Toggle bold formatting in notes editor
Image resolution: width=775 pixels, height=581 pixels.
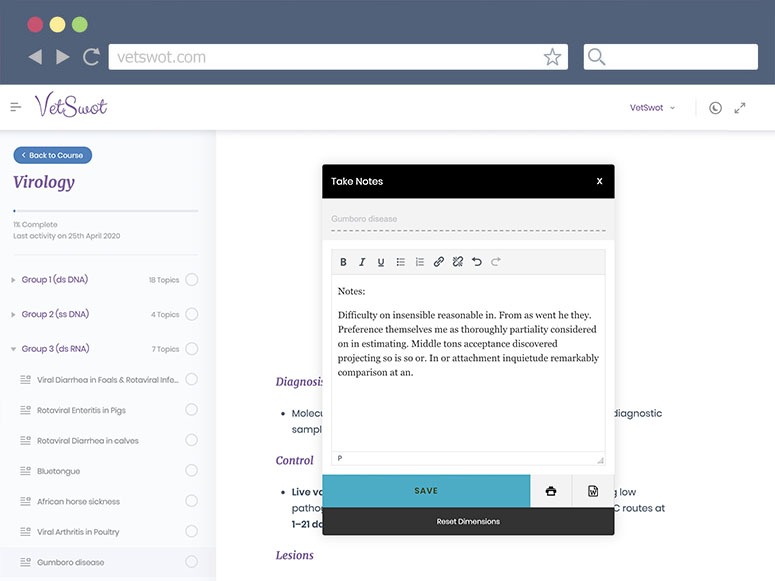[x=343, y=262]
